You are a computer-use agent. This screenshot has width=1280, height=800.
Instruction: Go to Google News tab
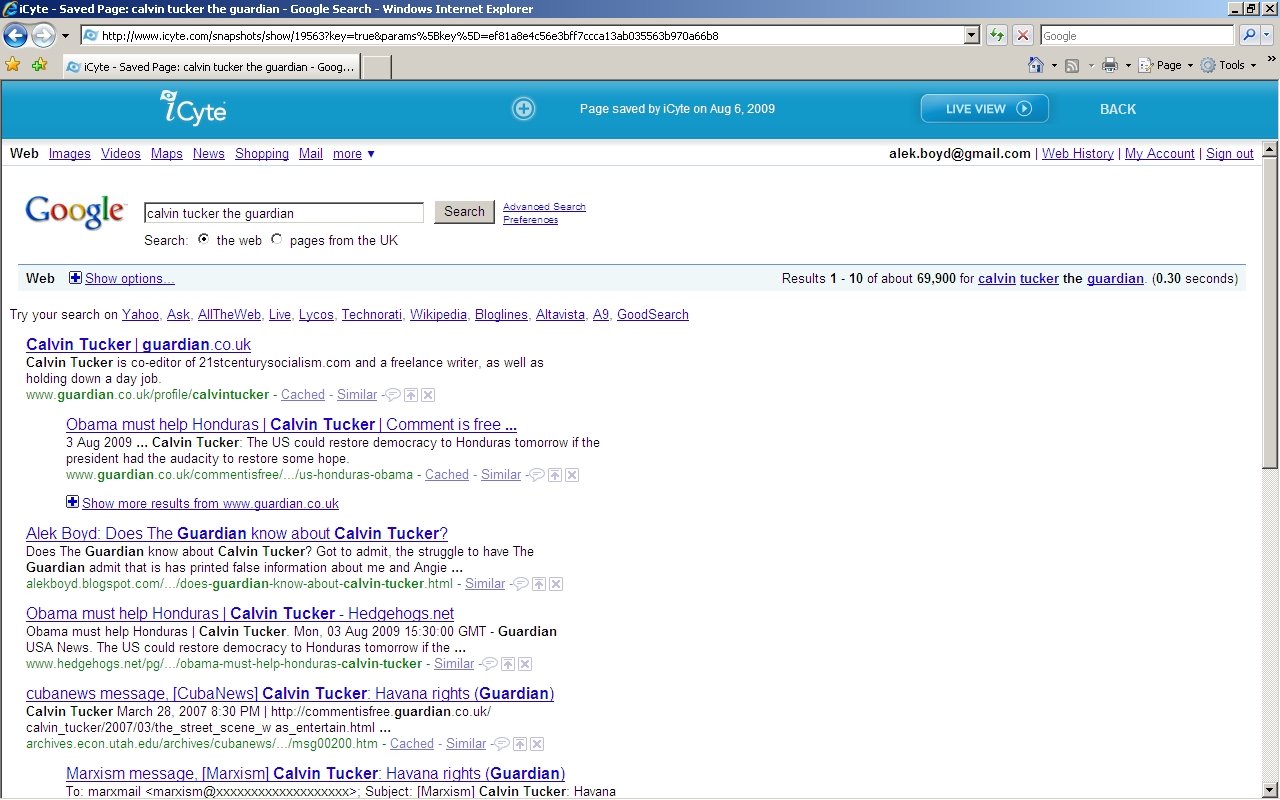(209, 153)
